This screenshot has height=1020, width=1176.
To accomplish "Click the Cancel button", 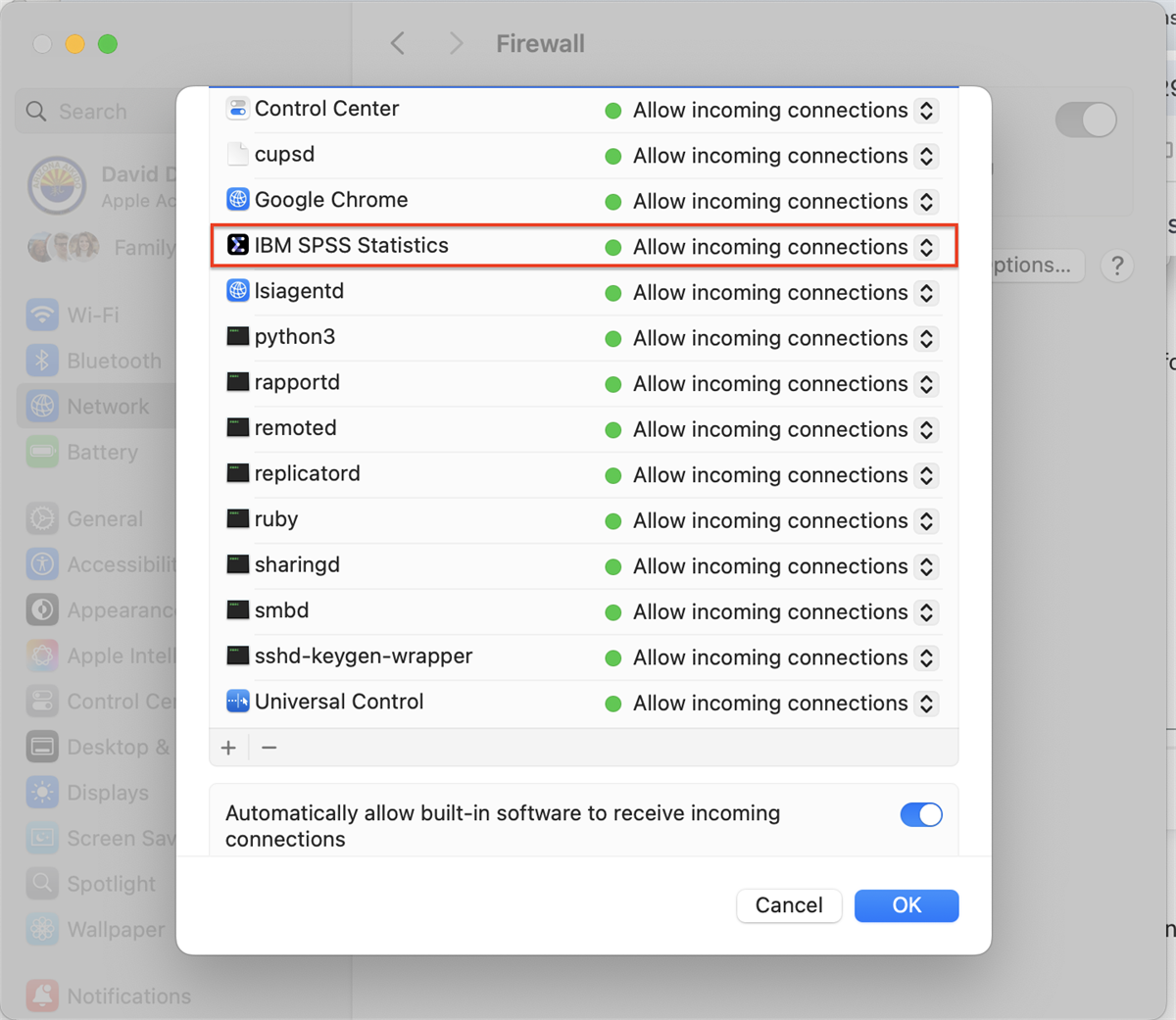I will click(x=788, y=905).
